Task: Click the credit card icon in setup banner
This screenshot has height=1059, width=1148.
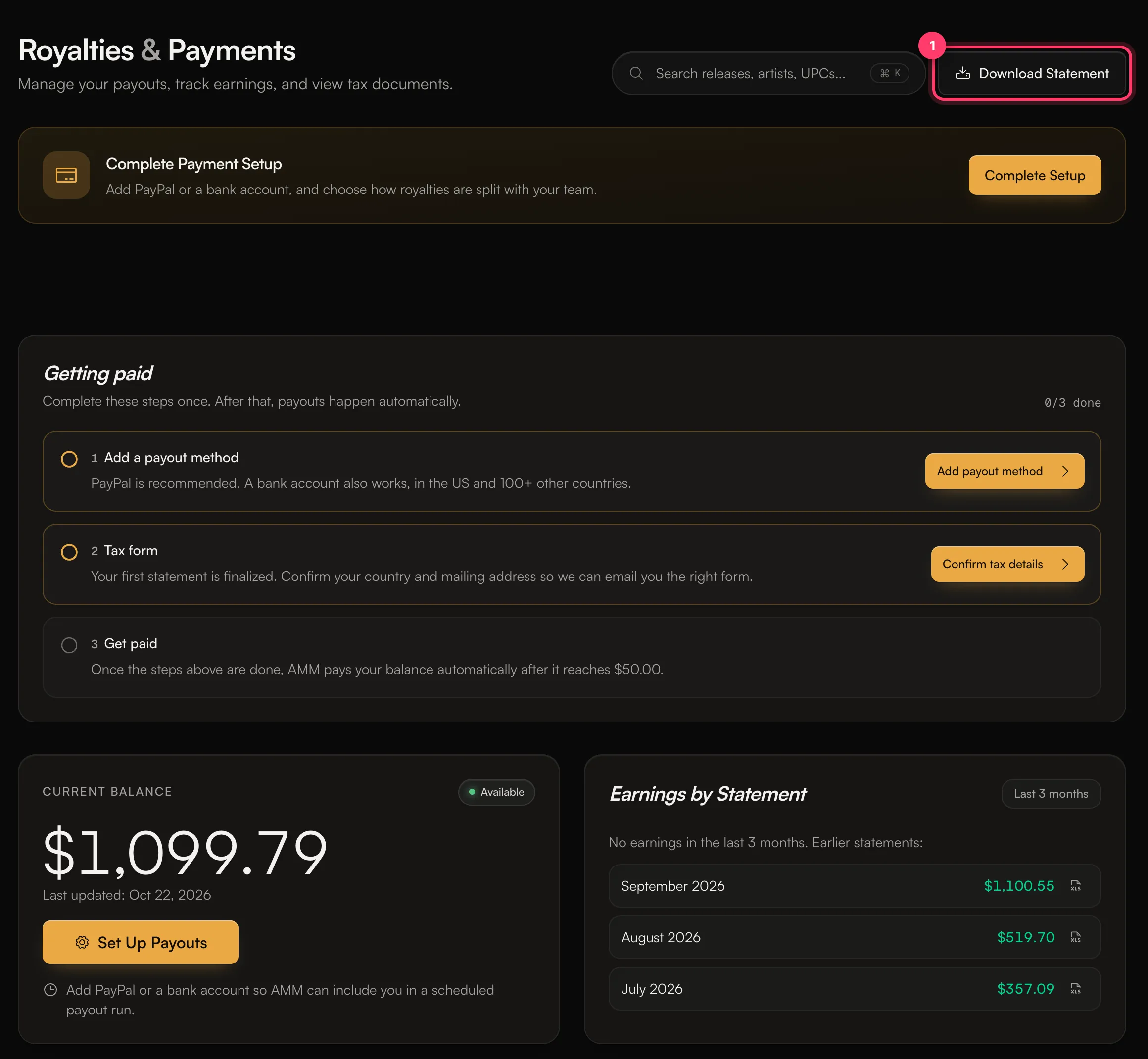Action: pyautogui.click(x=66, y=175)
